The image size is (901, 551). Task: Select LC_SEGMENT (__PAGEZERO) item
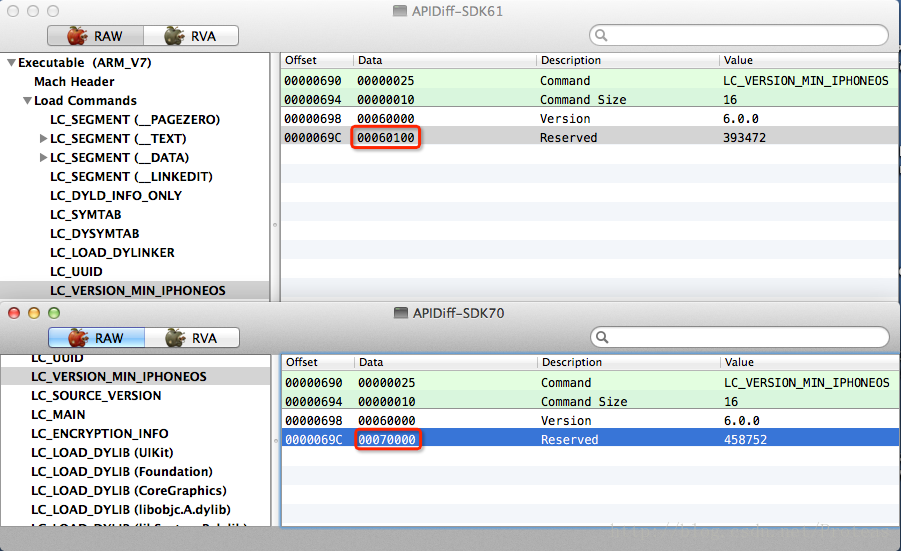[x=135, y=120]
